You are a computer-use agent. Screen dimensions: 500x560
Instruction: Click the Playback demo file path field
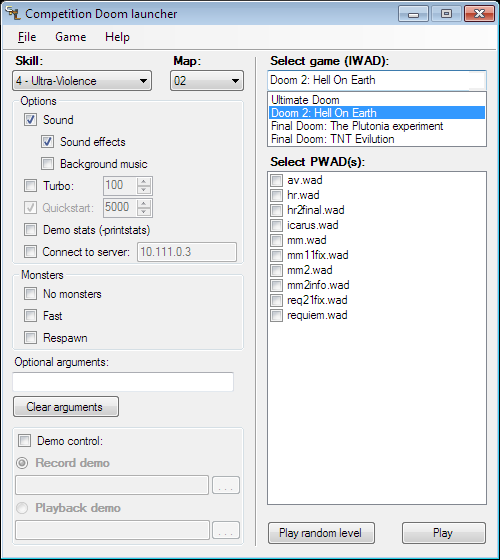point(112,530)
